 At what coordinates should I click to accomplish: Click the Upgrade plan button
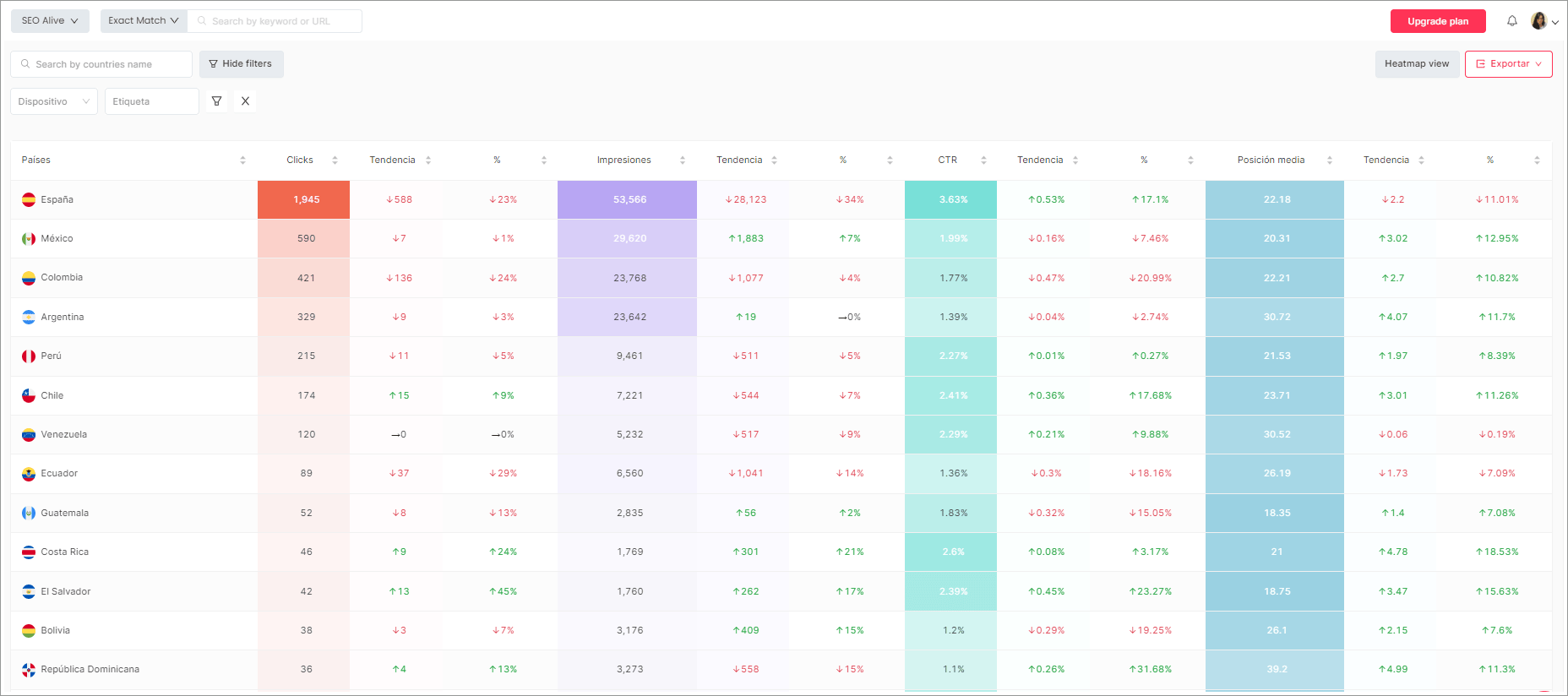(x=1437, y=21)
